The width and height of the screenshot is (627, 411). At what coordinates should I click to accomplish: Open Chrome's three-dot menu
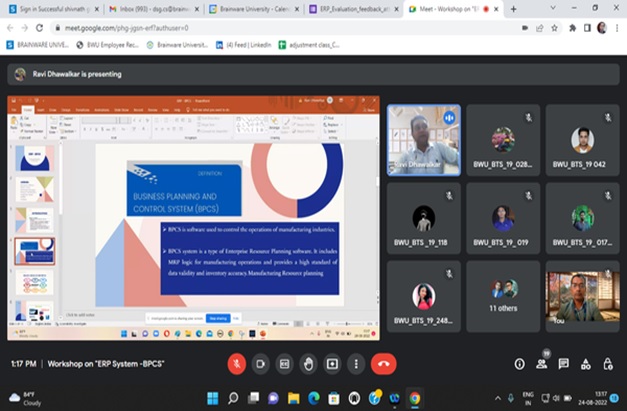[617, 27]
